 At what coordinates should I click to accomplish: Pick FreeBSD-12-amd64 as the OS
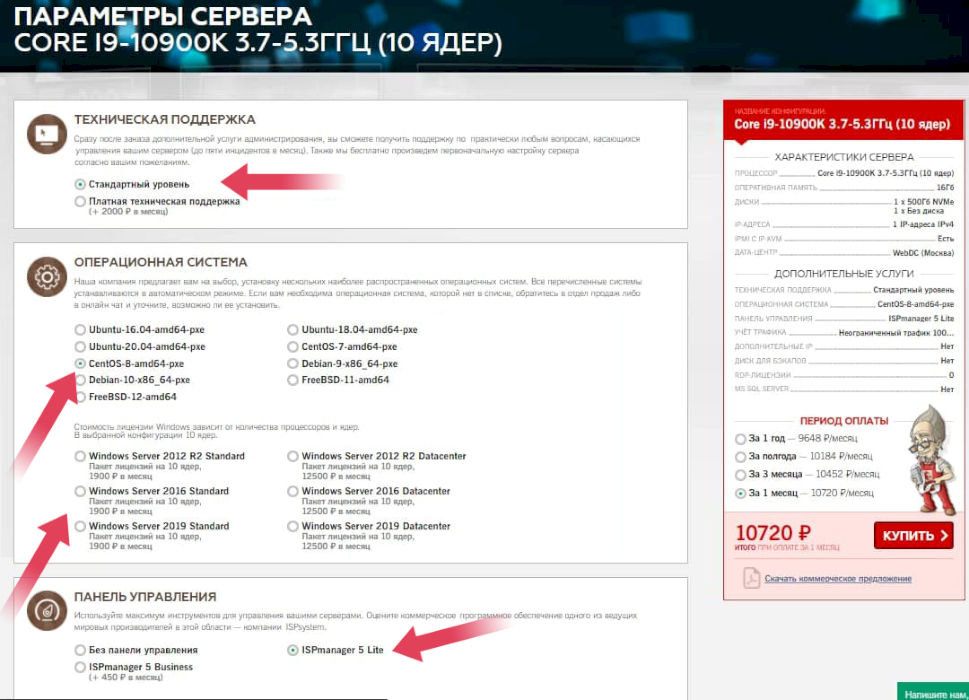tap(80, 397)
